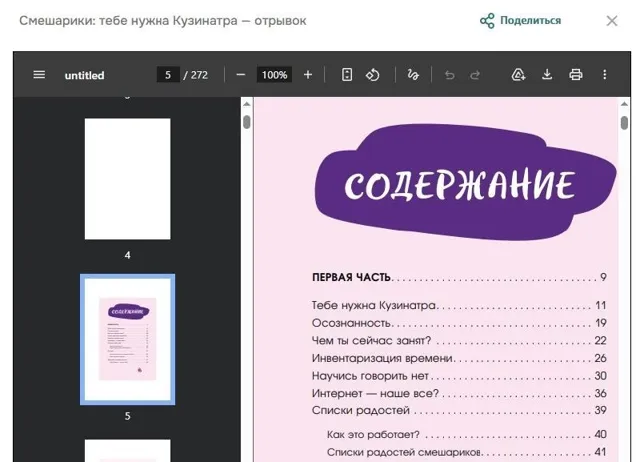Print the document

click(x=576, y=75)
